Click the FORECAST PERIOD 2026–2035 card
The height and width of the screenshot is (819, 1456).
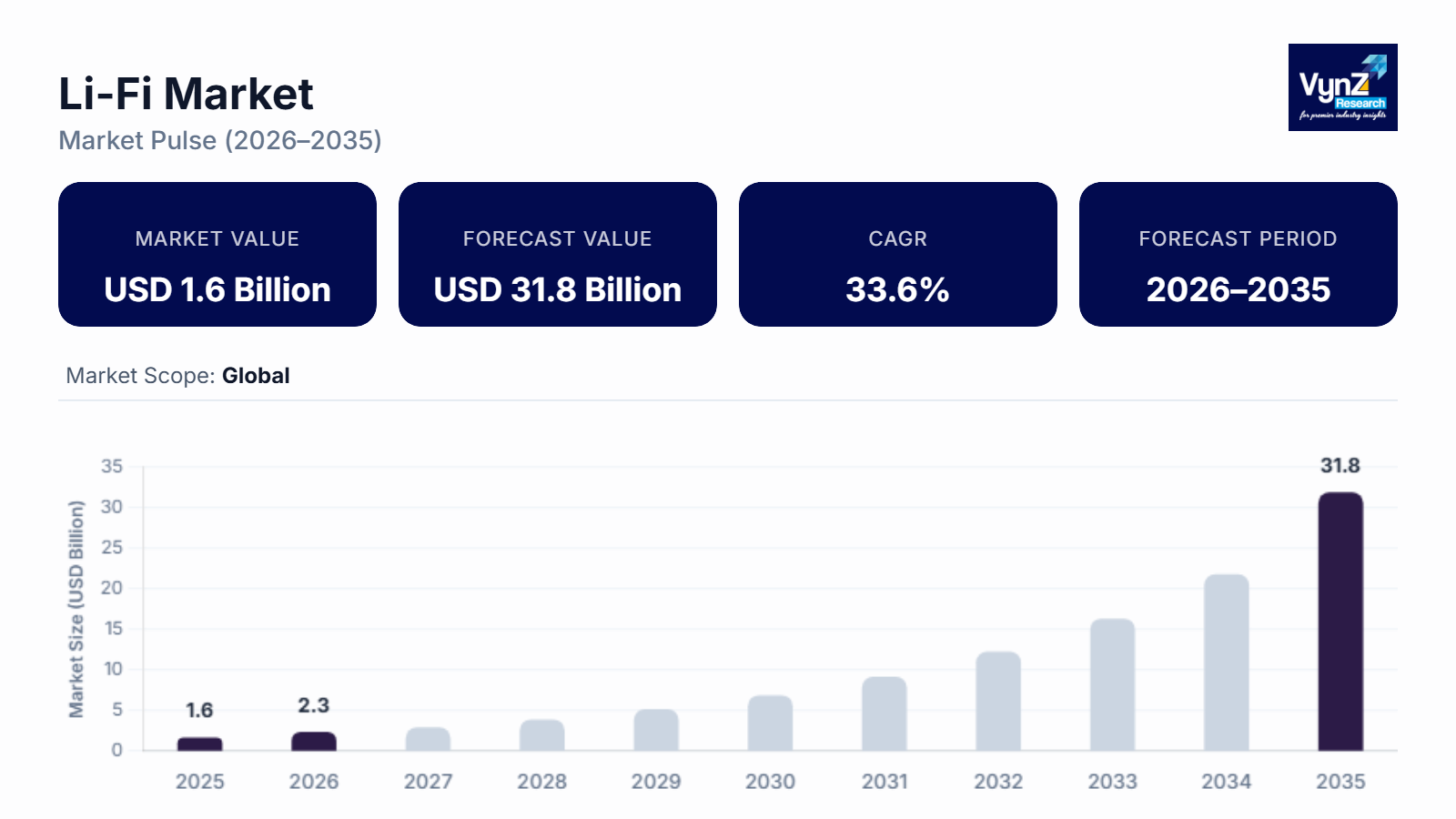(x=1238, y=254)
